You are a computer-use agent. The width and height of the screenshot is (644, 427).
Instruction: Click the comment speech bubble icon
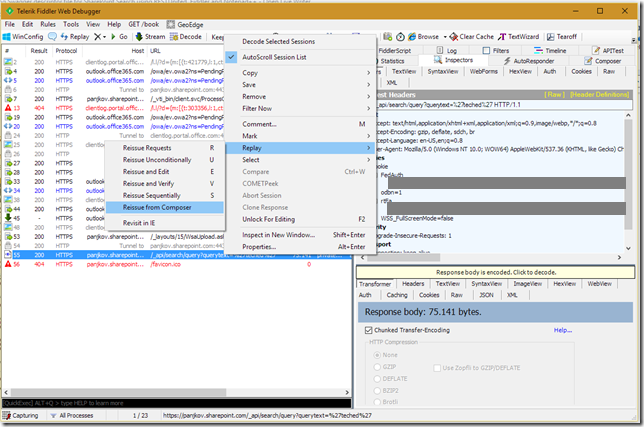coord(53,37)
